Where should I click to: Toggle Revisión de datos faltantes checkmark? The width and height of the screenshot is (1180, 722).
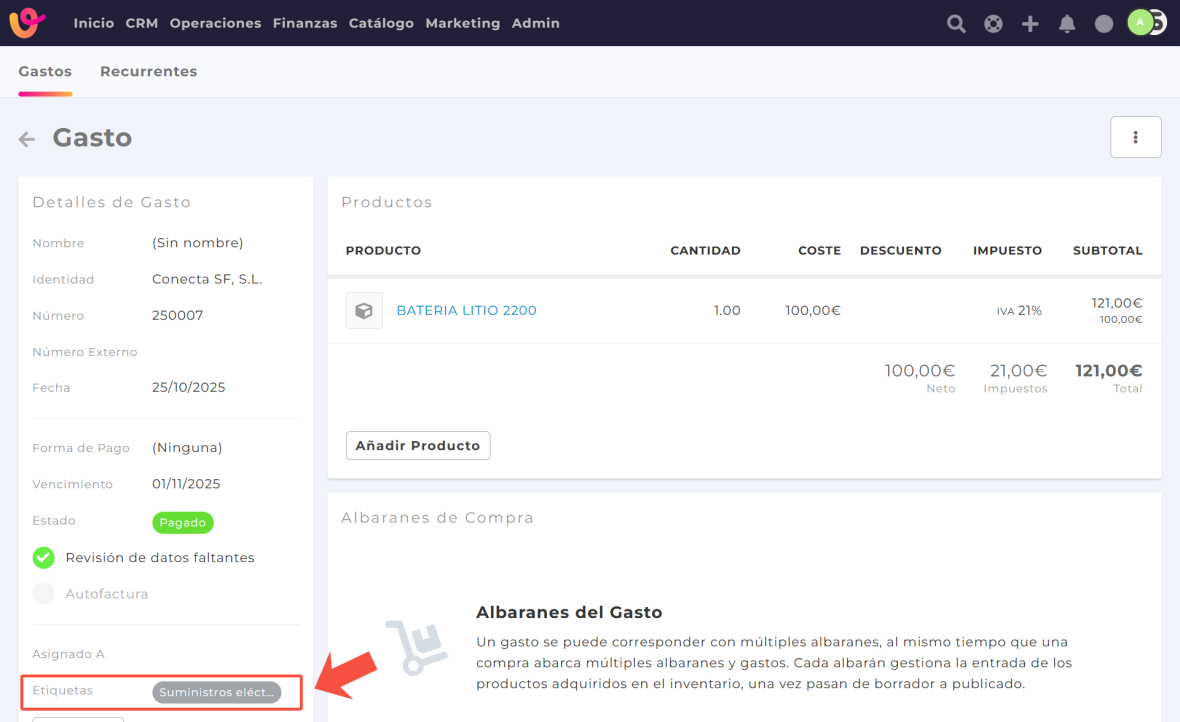coord(44,557)
